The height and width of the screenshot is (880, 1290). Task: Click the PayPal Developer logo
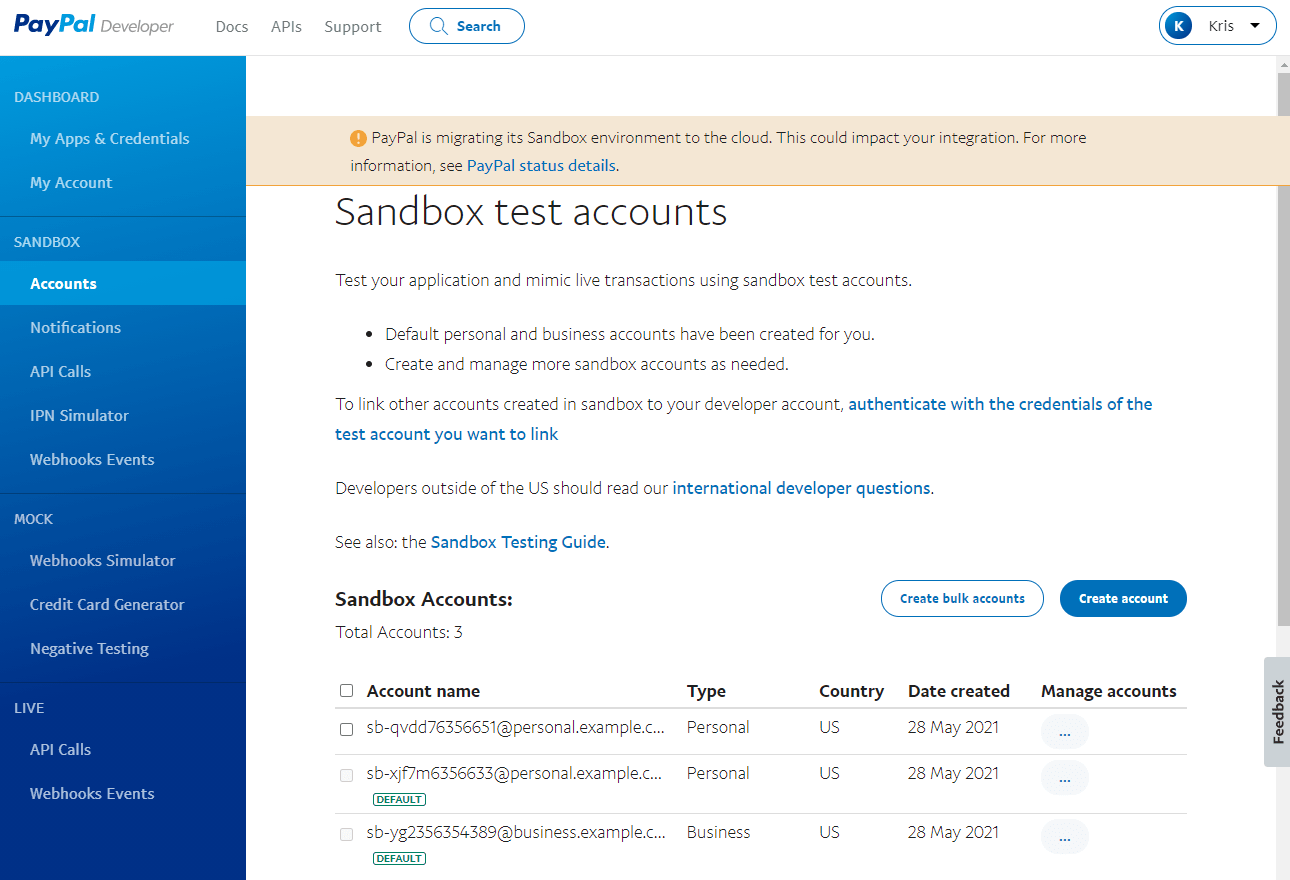[94, 26]
